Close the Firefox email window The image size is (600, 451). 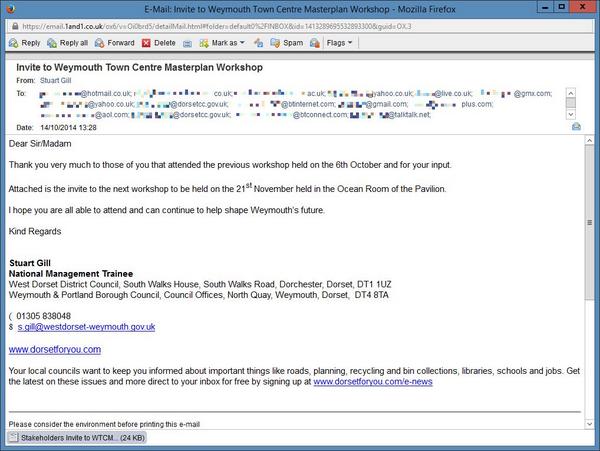[x=582, y=7]
